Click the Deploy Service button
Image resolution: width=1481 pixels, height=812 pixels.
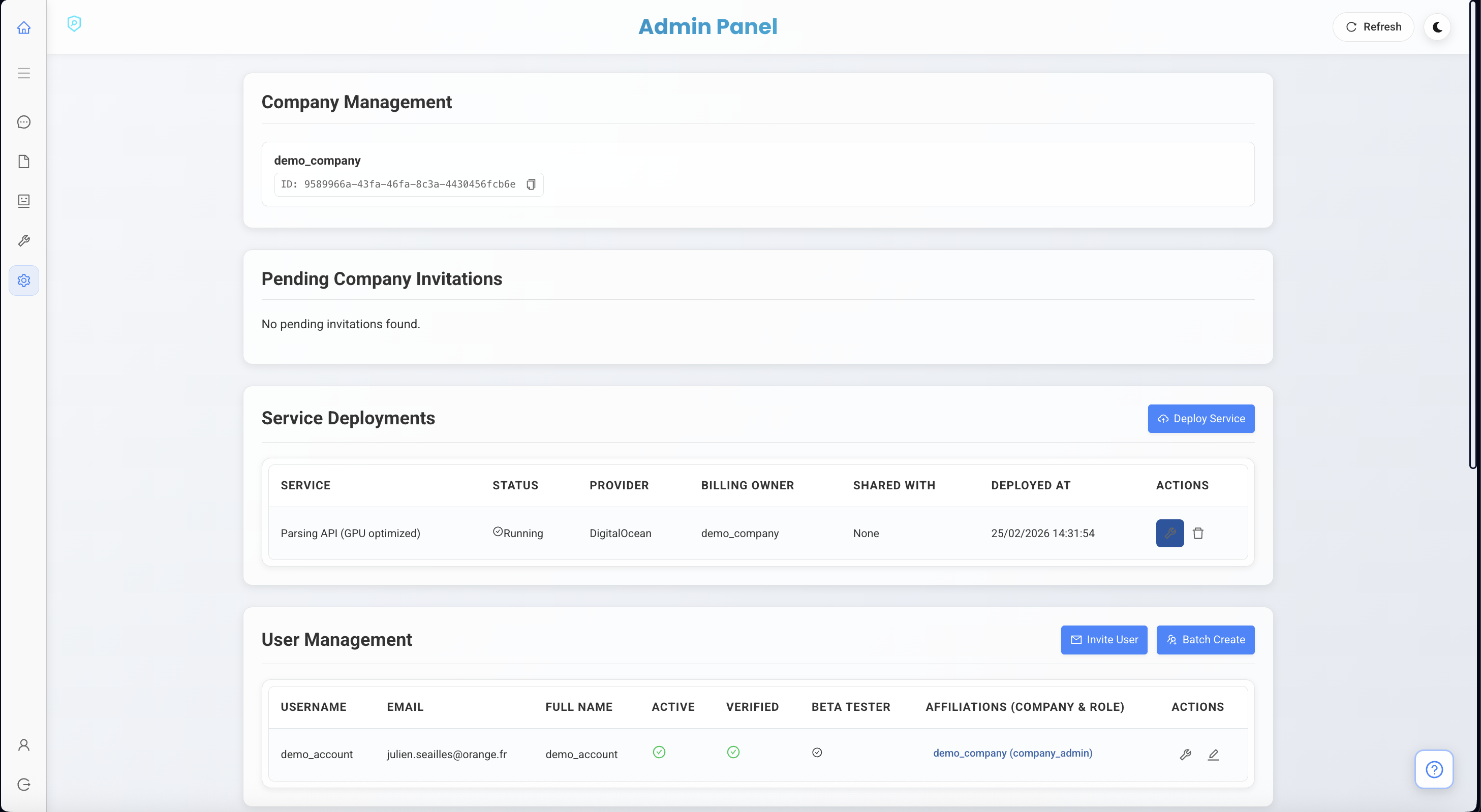click(1201, 418)
